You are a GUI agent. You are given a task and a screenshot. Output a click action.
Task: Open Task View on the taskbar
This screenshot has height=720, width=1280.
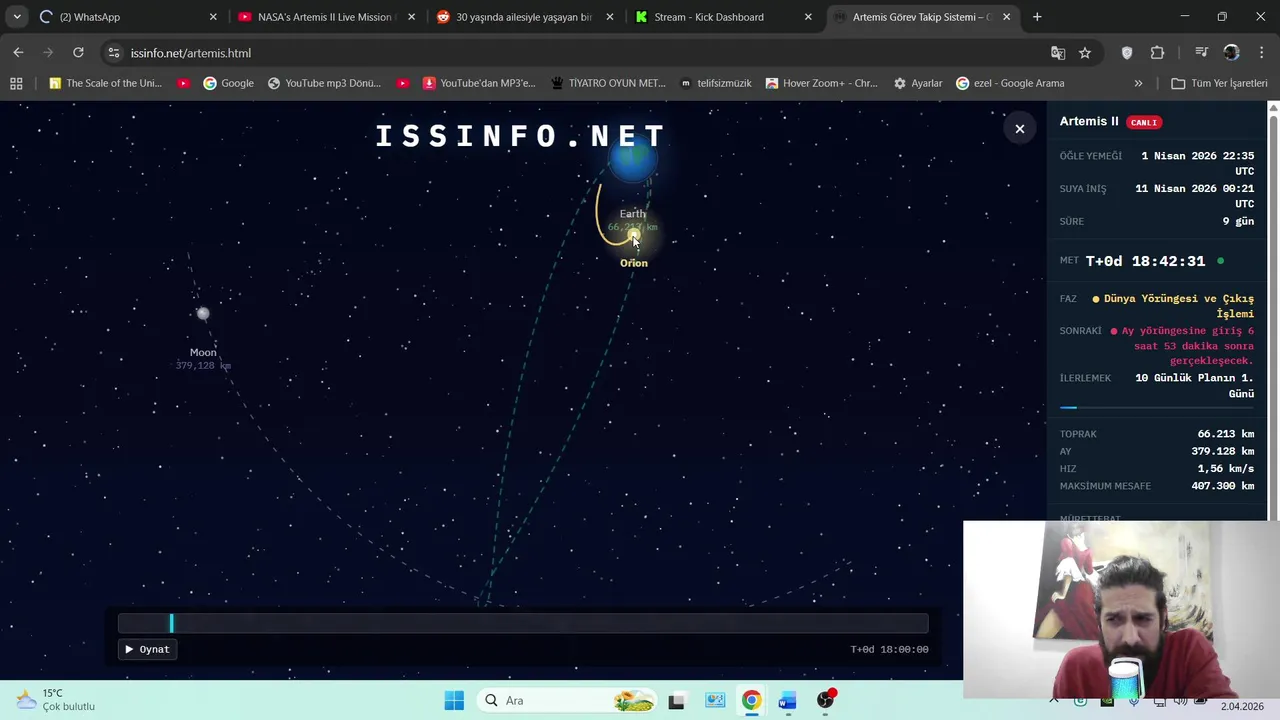[676, 701]
